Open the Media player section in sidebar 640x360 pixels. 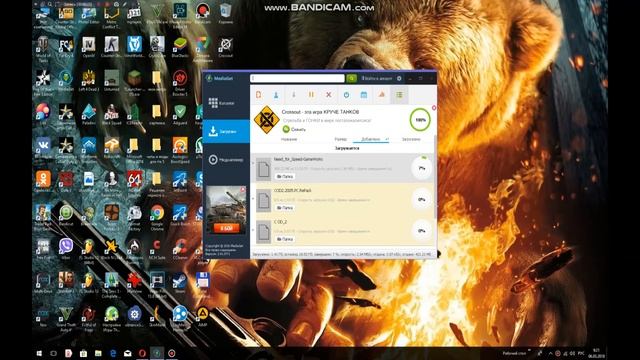click(x=226, y=160)
